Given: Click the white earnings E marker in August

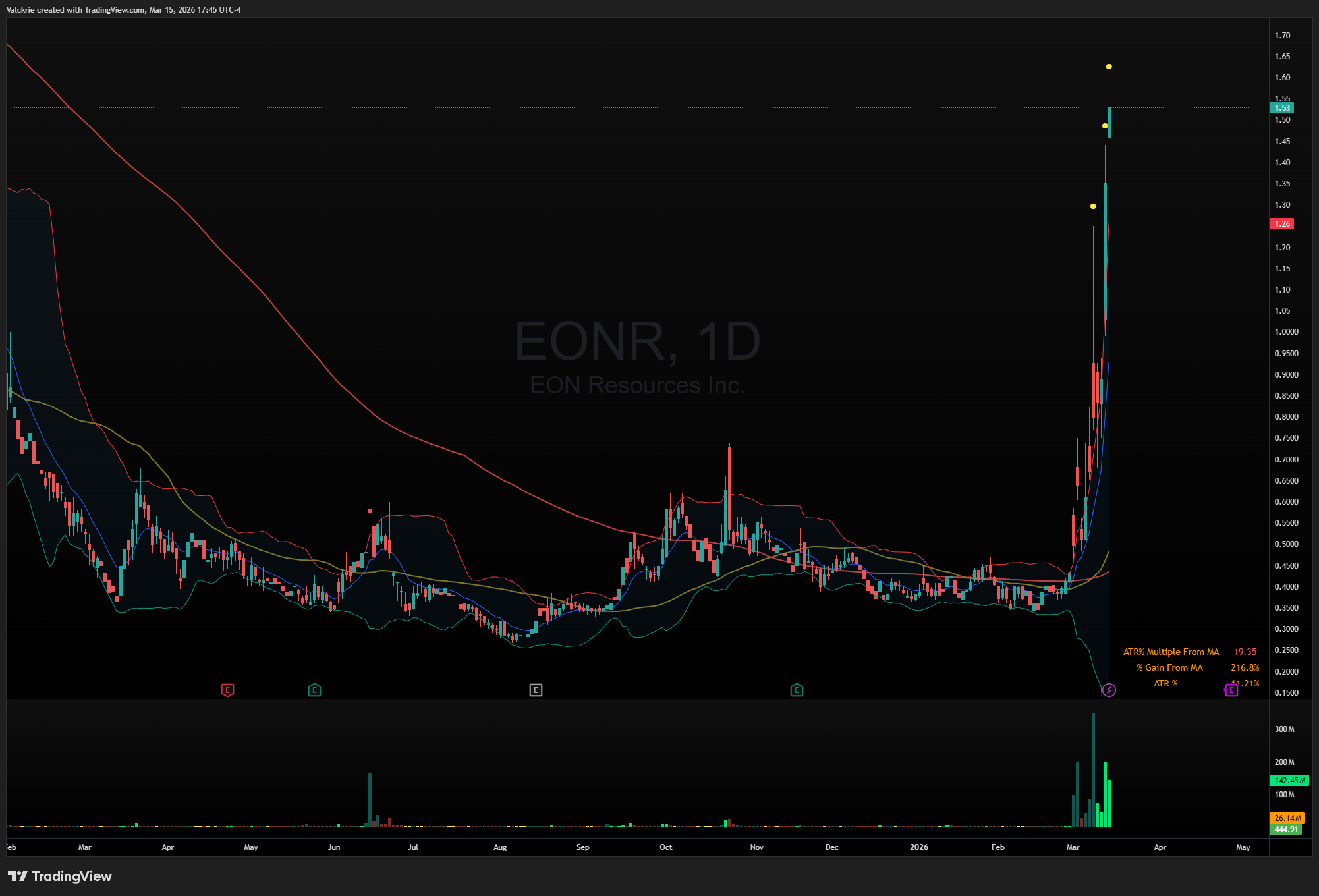Looking at the screenshot, I should 536,690.
